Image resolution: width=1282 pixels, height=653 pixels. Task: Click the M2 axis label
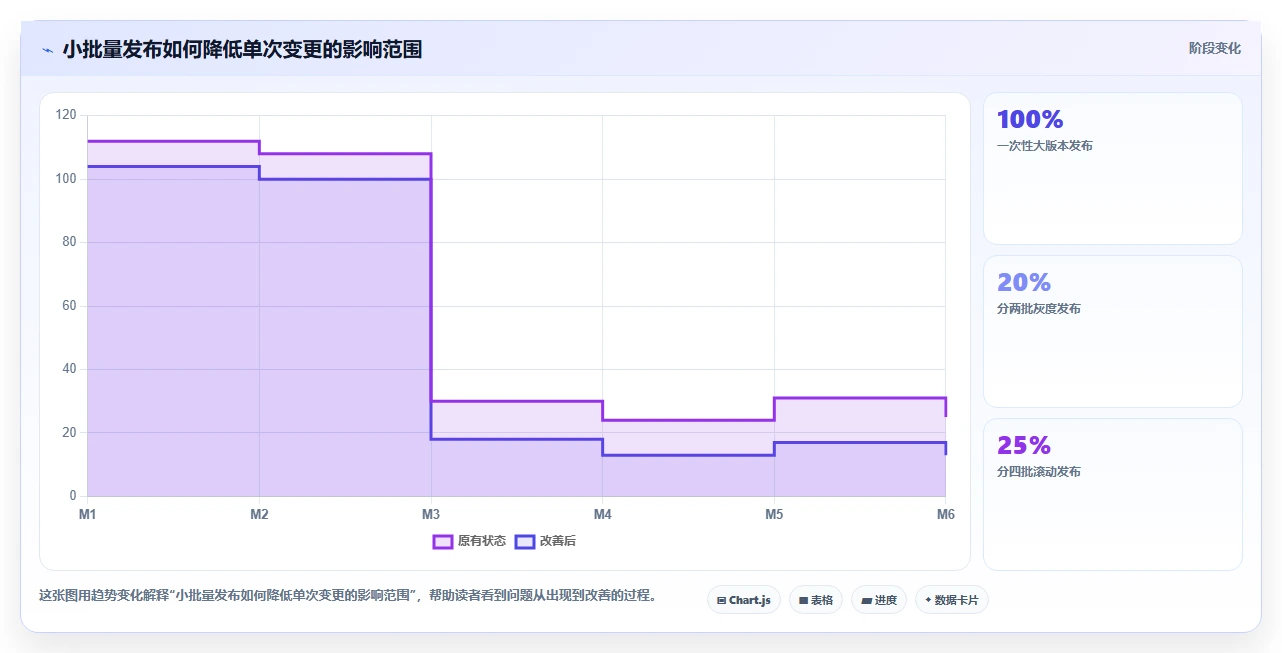tap(259, 514)
